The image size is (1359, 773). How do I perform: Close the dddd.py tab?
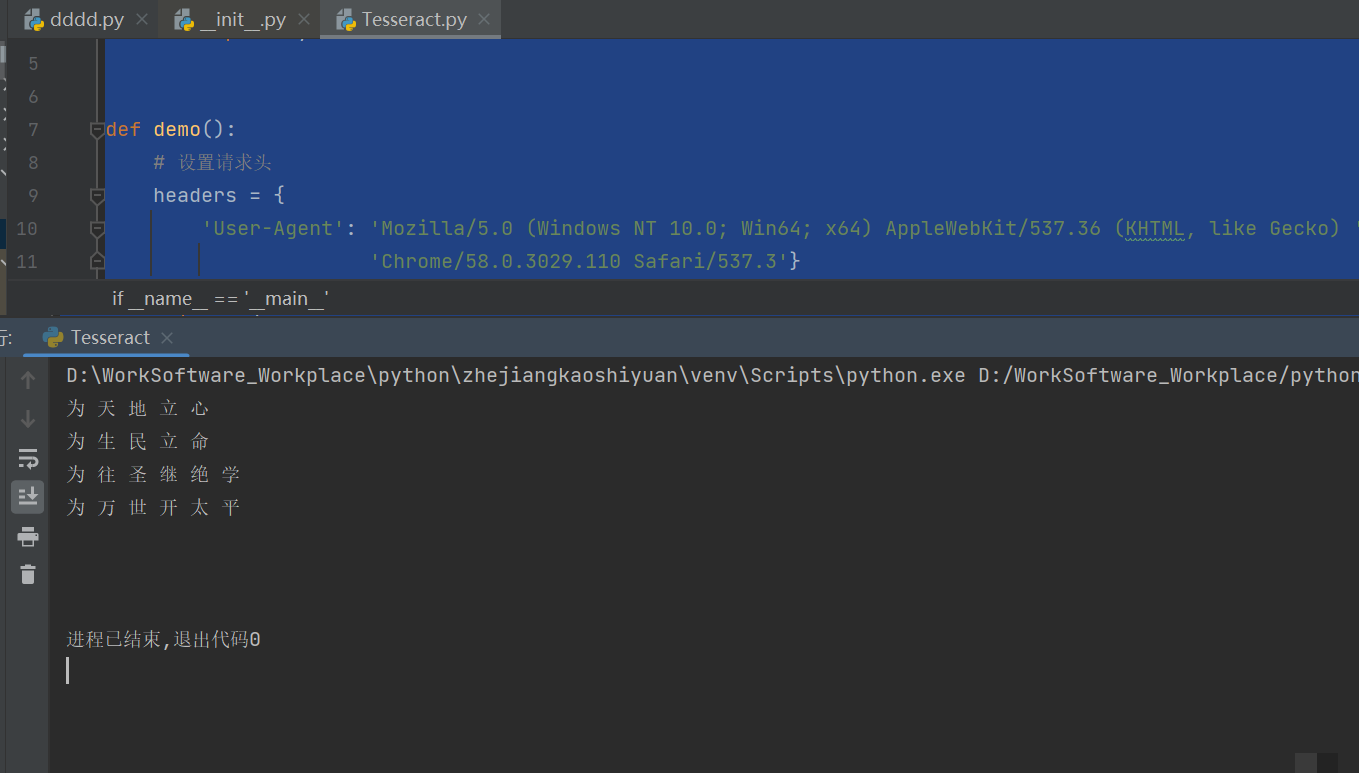click(142, 20)
